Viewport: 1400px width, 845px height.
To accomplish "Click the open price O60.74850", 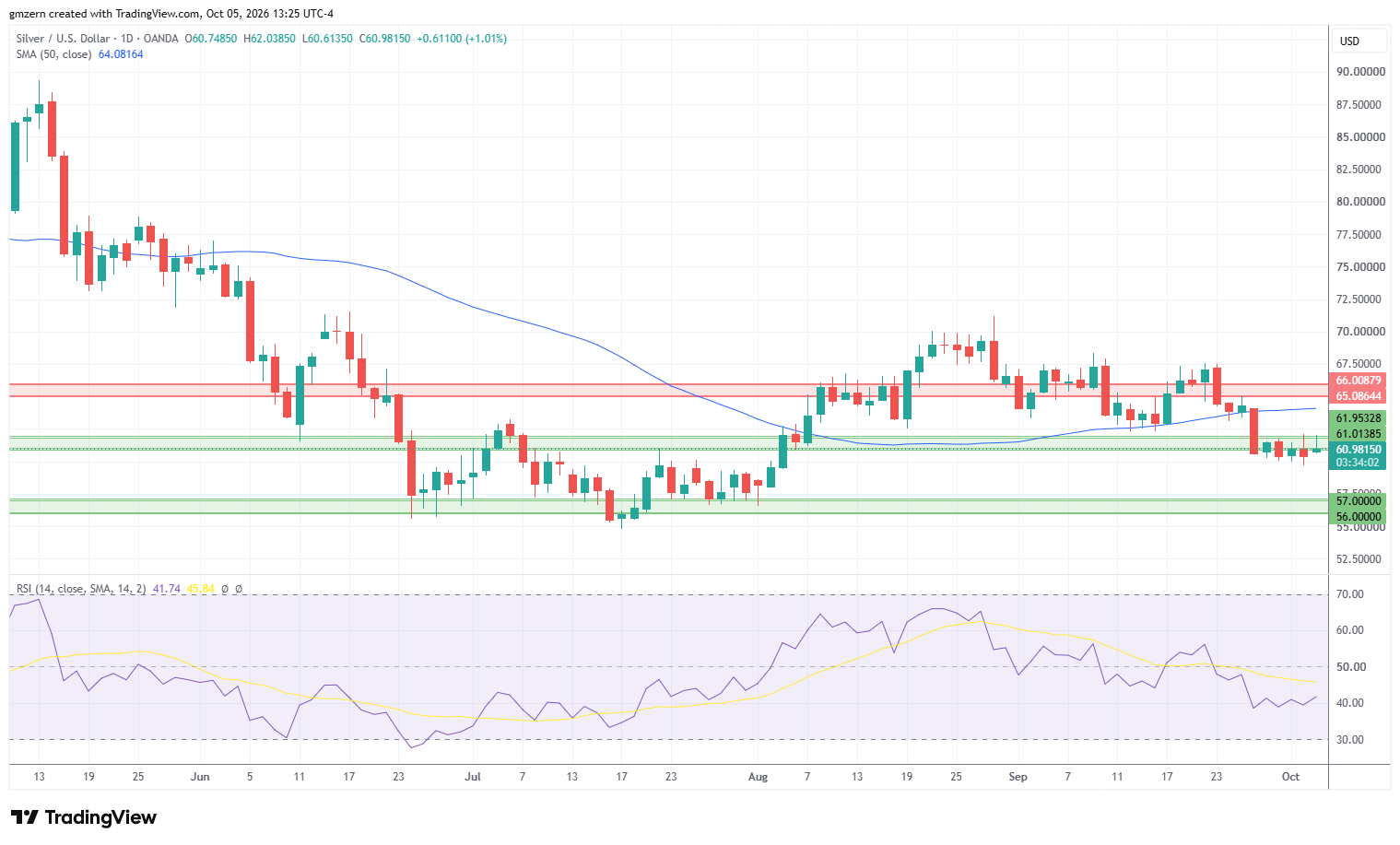I will pyautogui.click(x=211, y=39).
